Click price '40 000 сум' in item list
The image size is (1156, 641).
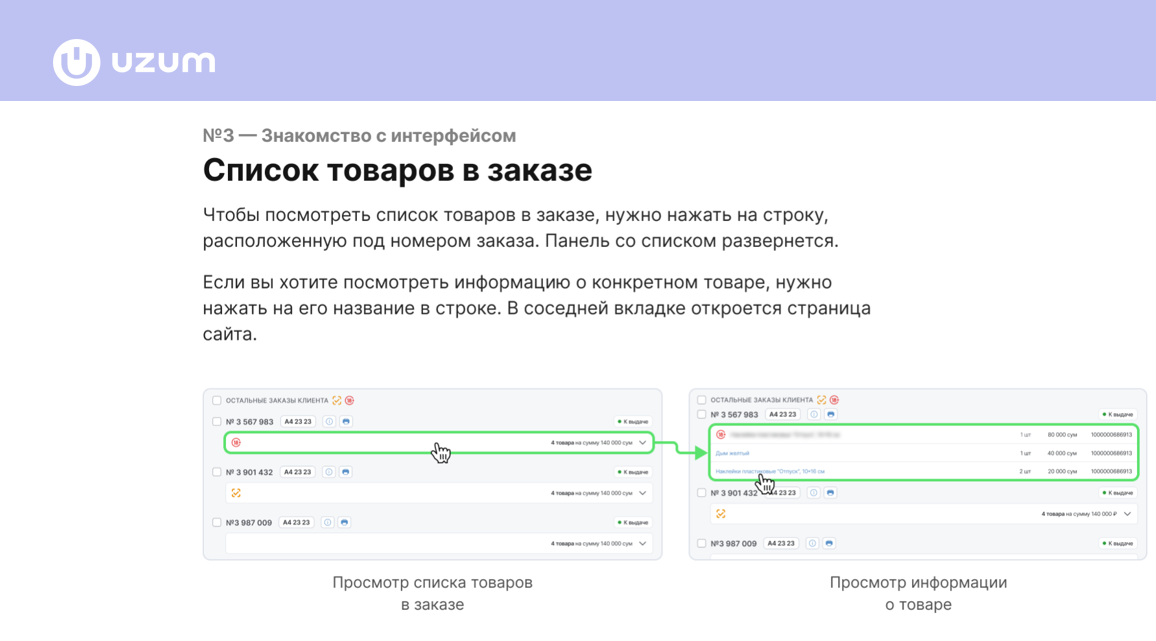[x=1062, y=453]
